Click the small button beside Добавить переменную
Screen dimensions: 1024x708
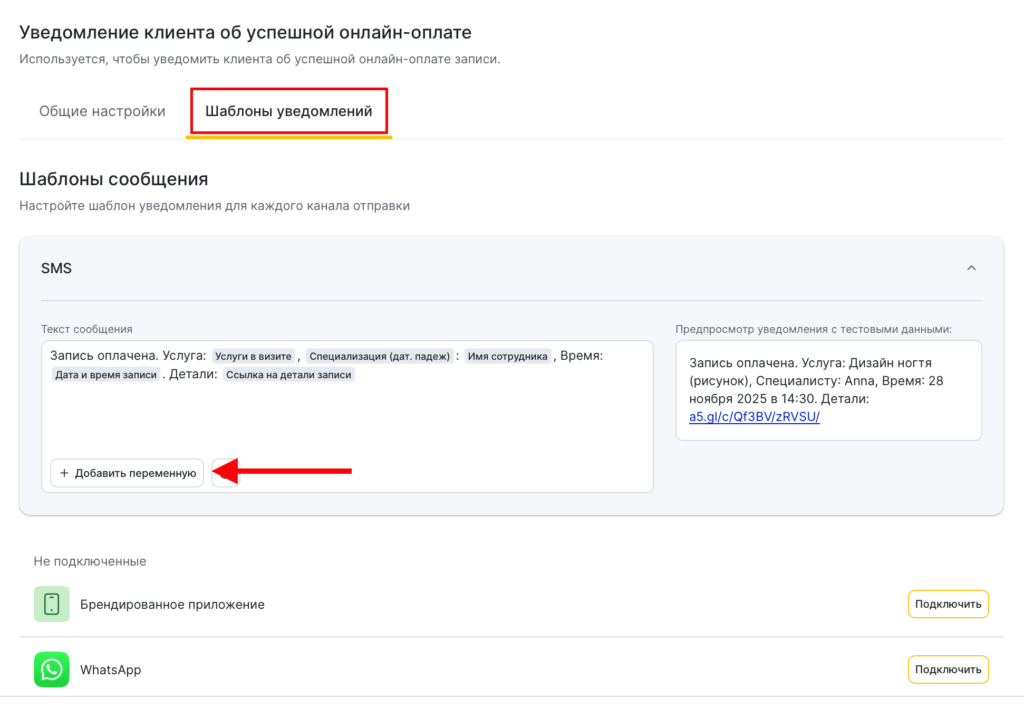(x=225, y=473)
